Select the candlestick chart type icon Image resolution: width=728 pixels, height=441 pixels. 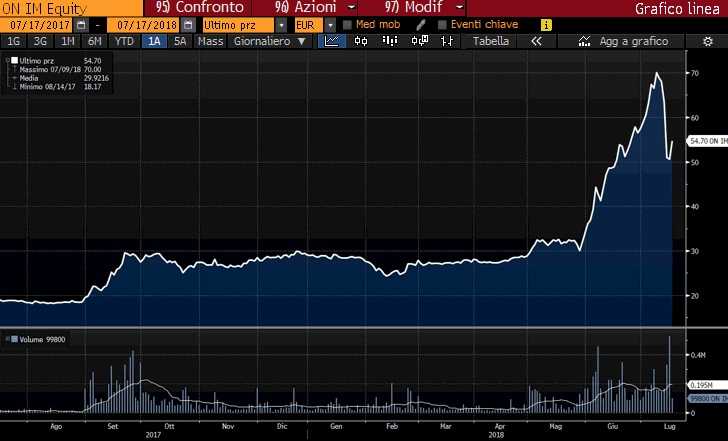(361, 41)
